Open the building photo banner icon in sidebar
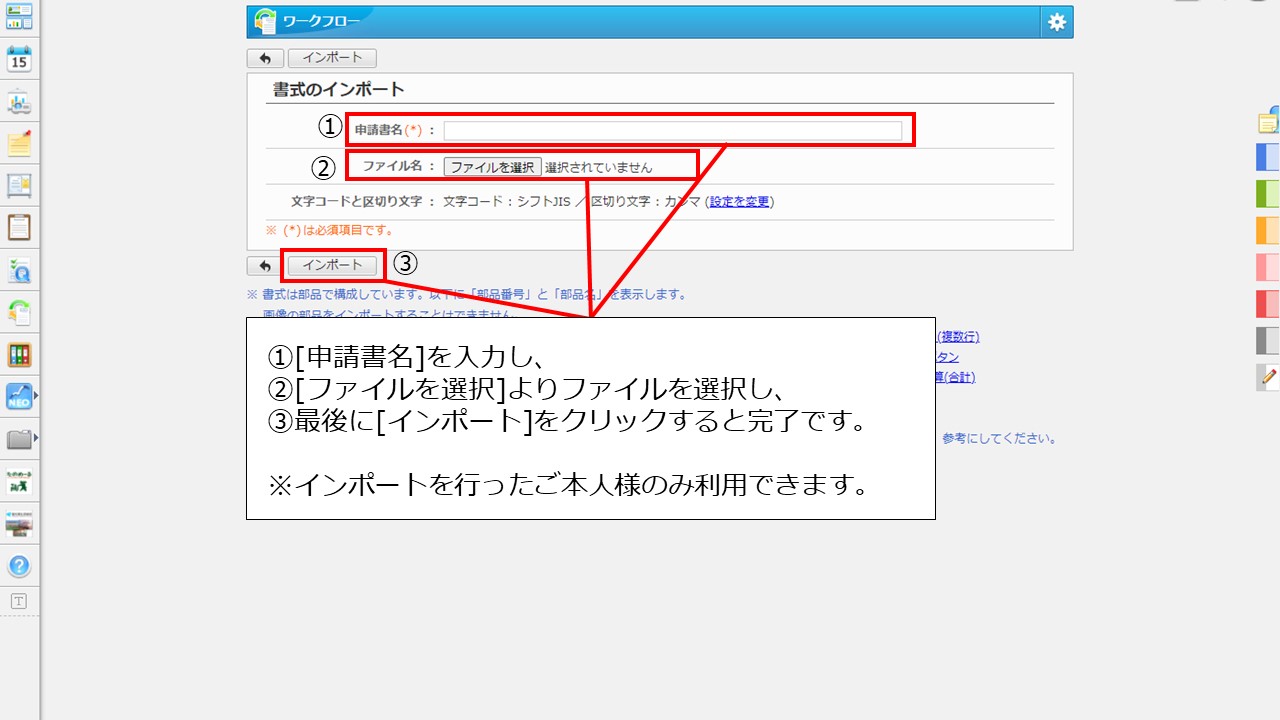This screenshot has width=1280, height=720. [x=19, y=523]
